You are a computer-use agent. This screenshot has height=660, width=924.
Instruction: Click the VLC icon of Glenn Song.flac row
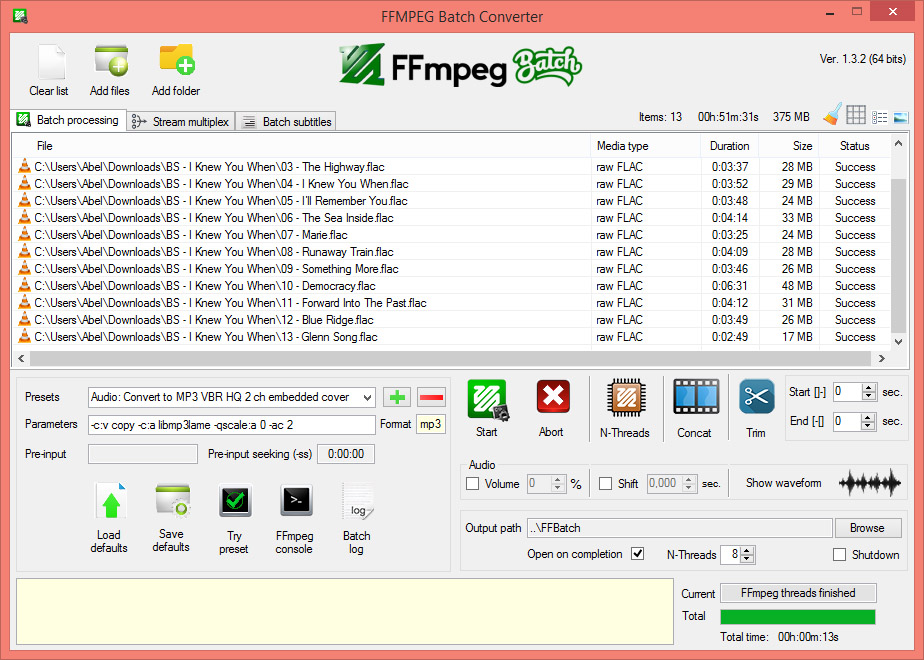pos(24,336)
